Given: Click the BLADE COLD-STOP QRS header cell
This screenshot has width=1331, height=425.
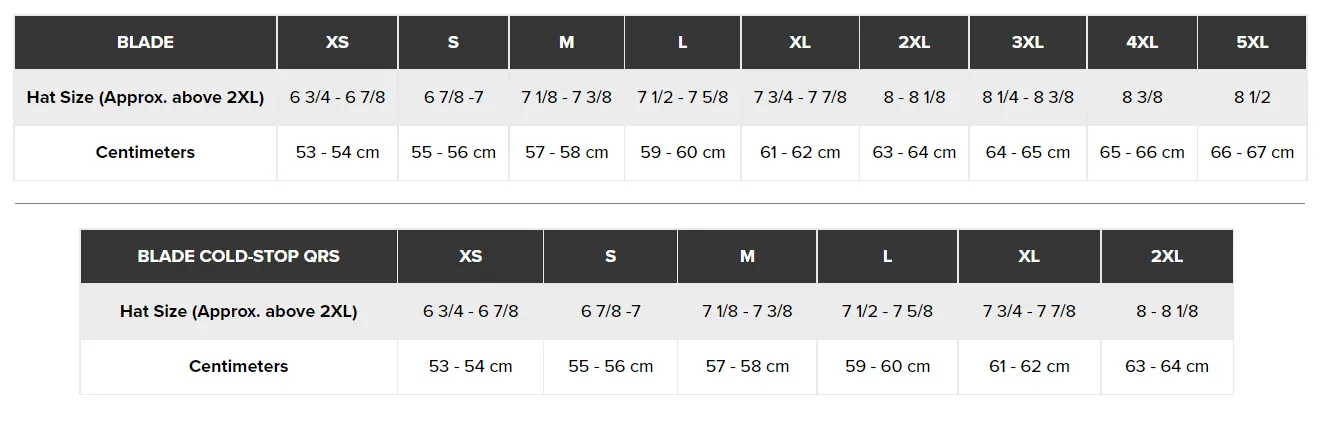Looking at the screenshot, I should tap(239, 256).
